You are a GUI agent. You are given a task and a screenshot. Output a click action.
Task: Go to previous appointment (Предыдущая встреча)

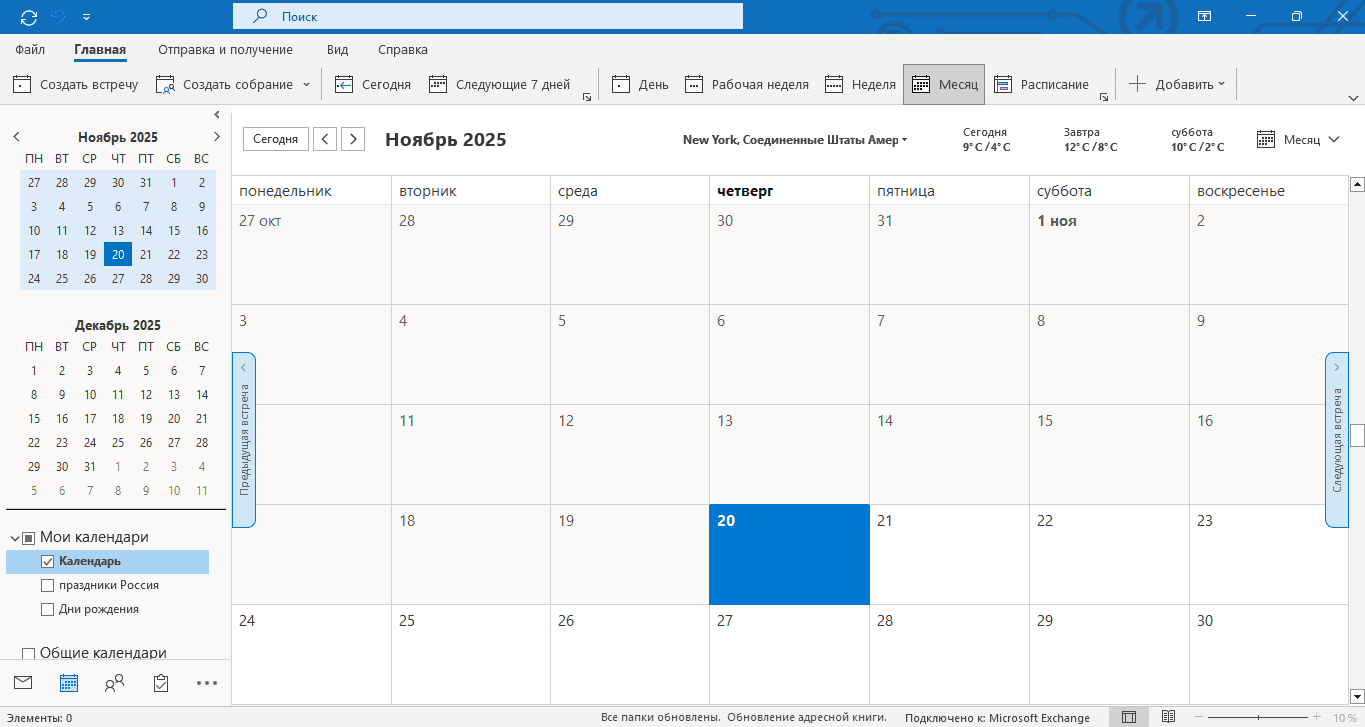pyautogui.click(x=244, y=440)
